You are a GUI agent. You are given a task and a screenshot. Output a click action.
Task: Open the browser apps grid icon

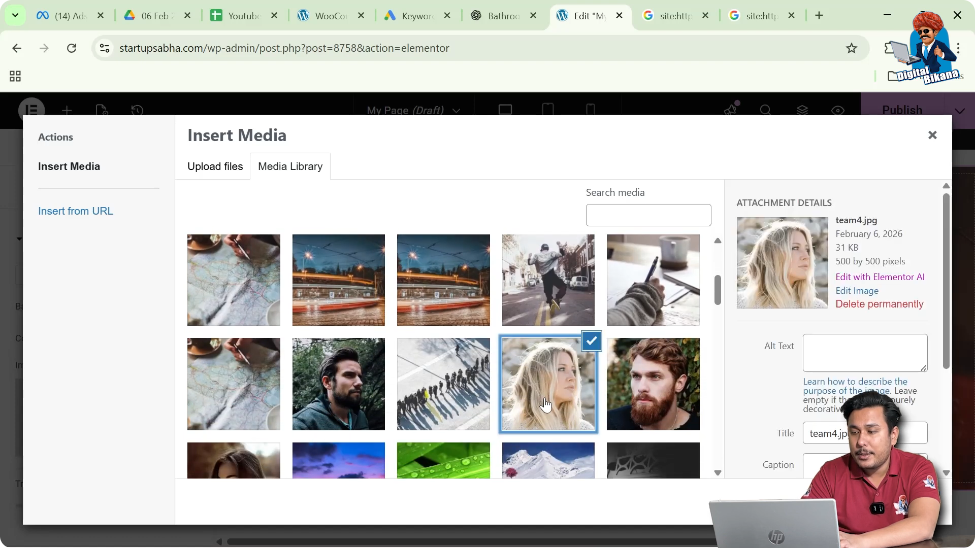tap(15, 76)
